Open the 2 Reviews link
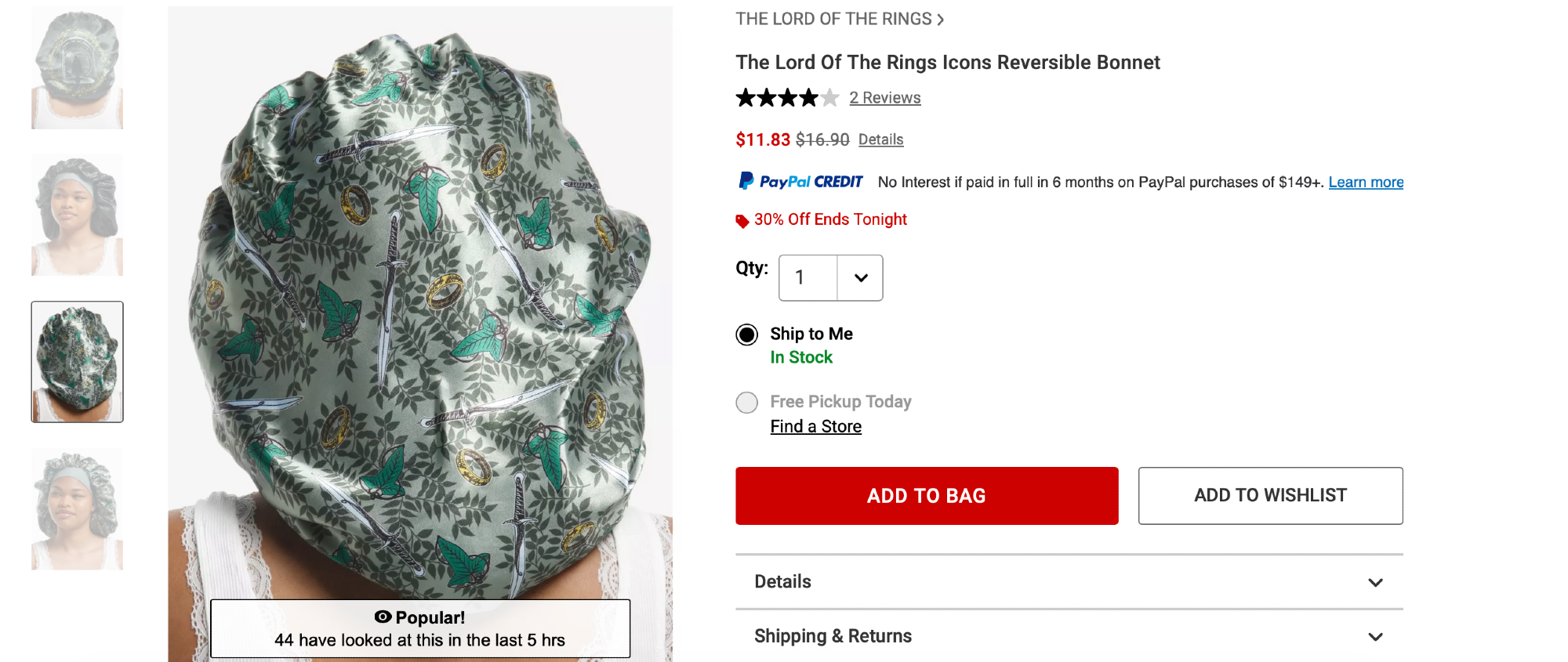 tap(884, 98)
